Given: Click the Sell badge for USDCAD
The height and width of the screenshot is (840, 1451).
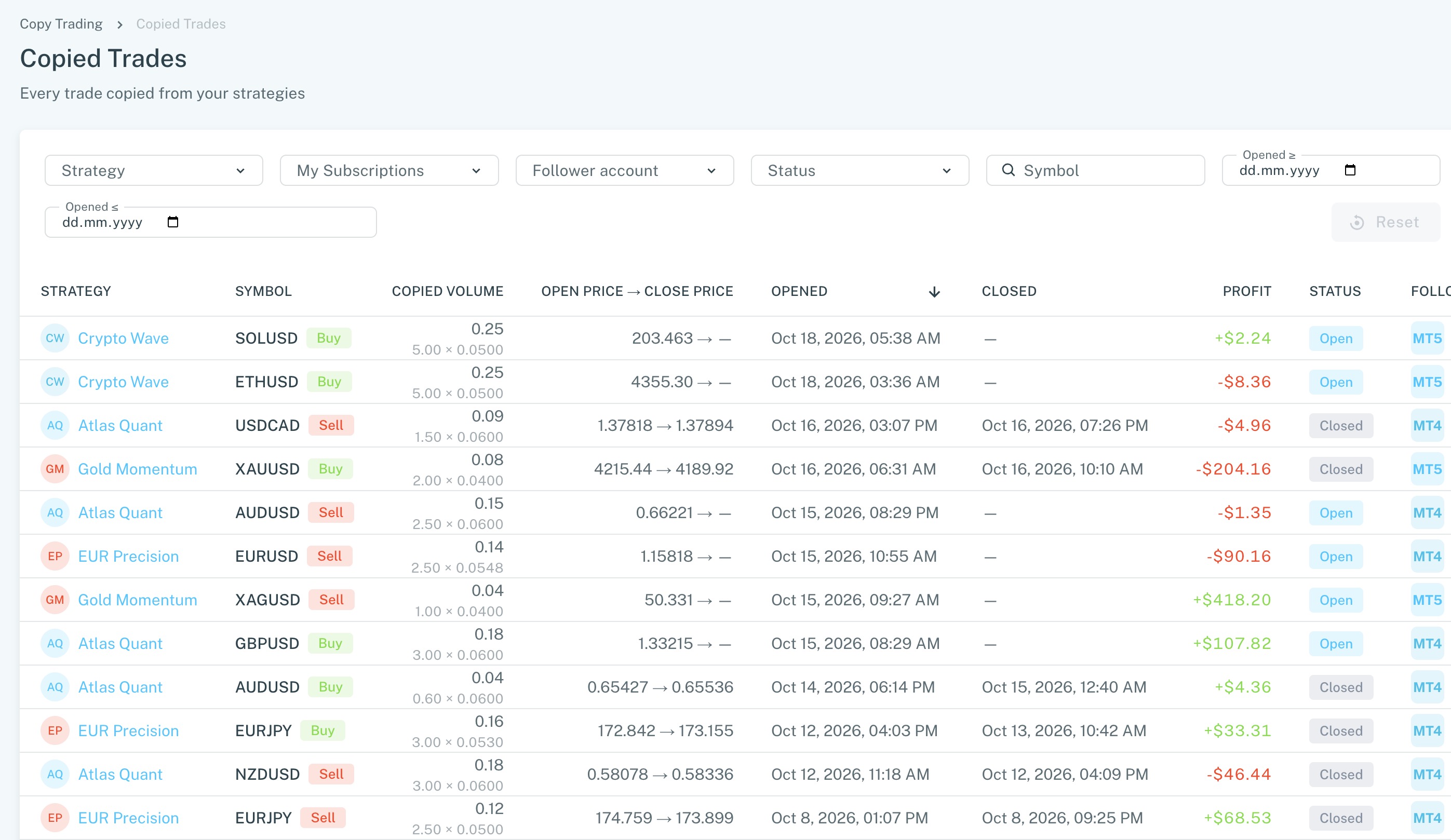Looking at the screenshot, I should 331,426.
